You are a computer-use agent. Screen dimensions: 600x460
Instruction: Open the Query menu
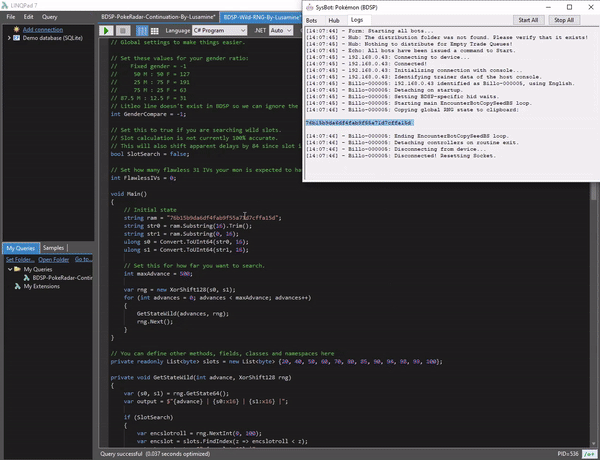pos(49,17)
